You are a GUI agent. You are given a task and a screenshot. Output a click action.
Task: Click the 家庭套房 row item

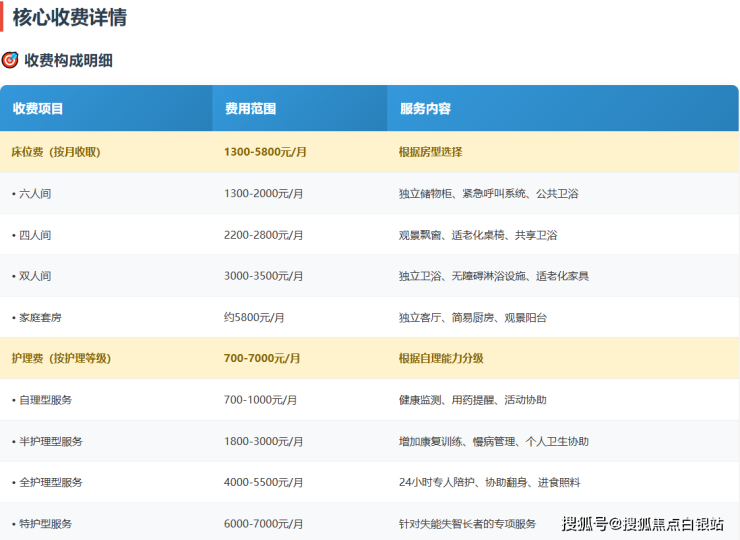[x=41, y=317]
